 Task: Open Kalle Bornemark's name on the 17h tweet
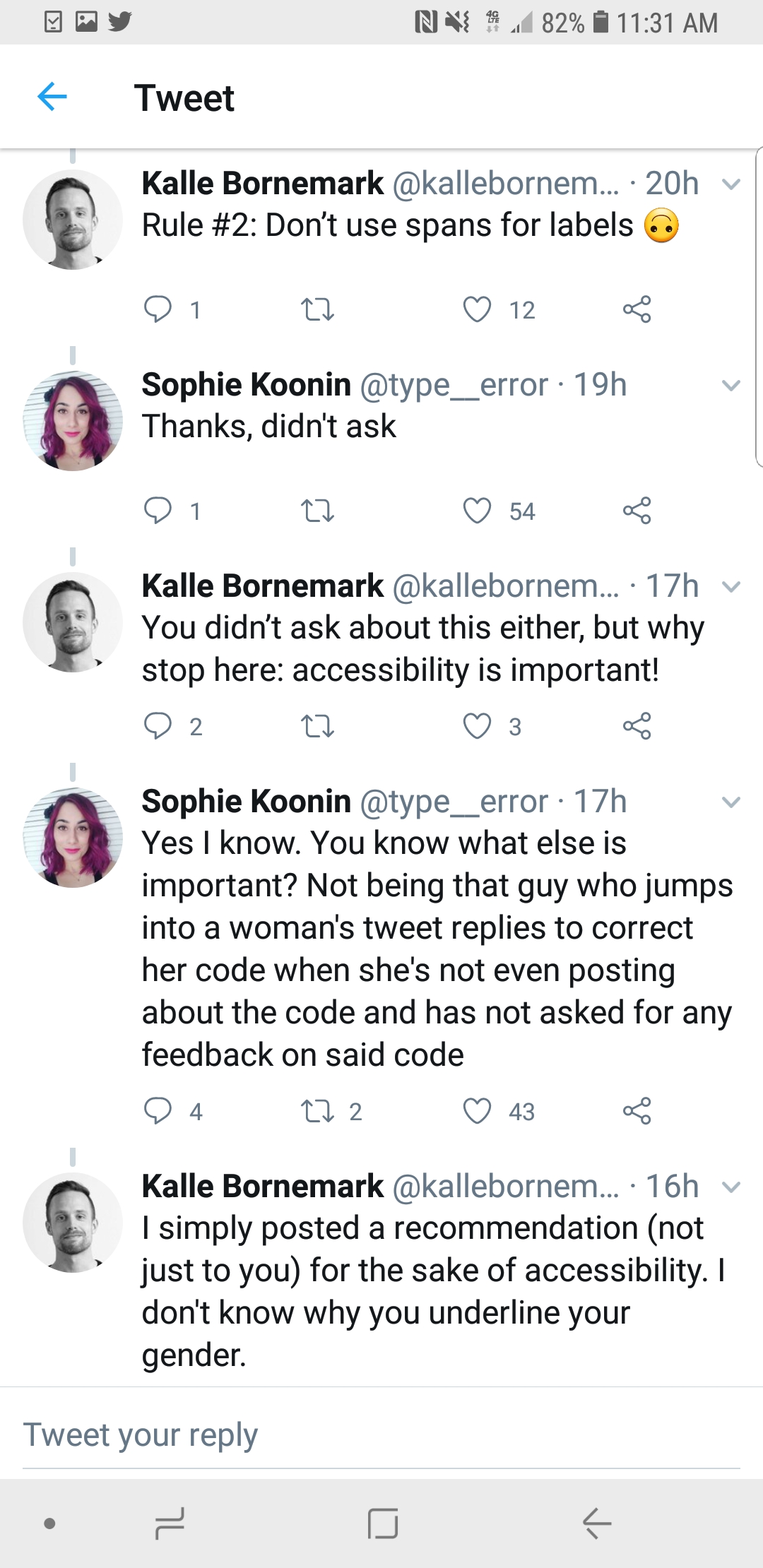pos(263,586)
